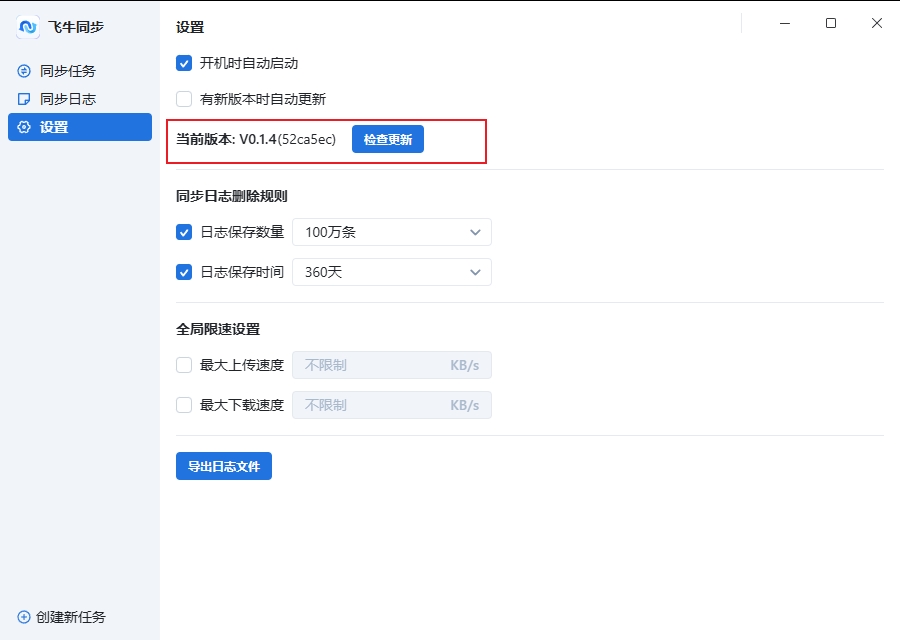Uncheck the 日志保存时间 checkbox
Screen dimensions: 900x640
pos(184,272)
